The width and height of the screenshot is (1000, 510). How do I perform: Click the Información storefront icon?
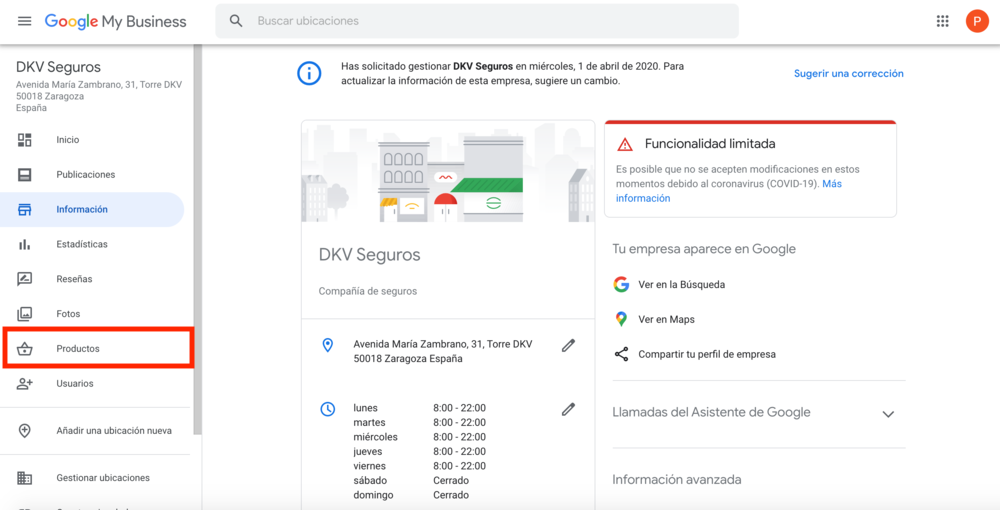point(24,210)
